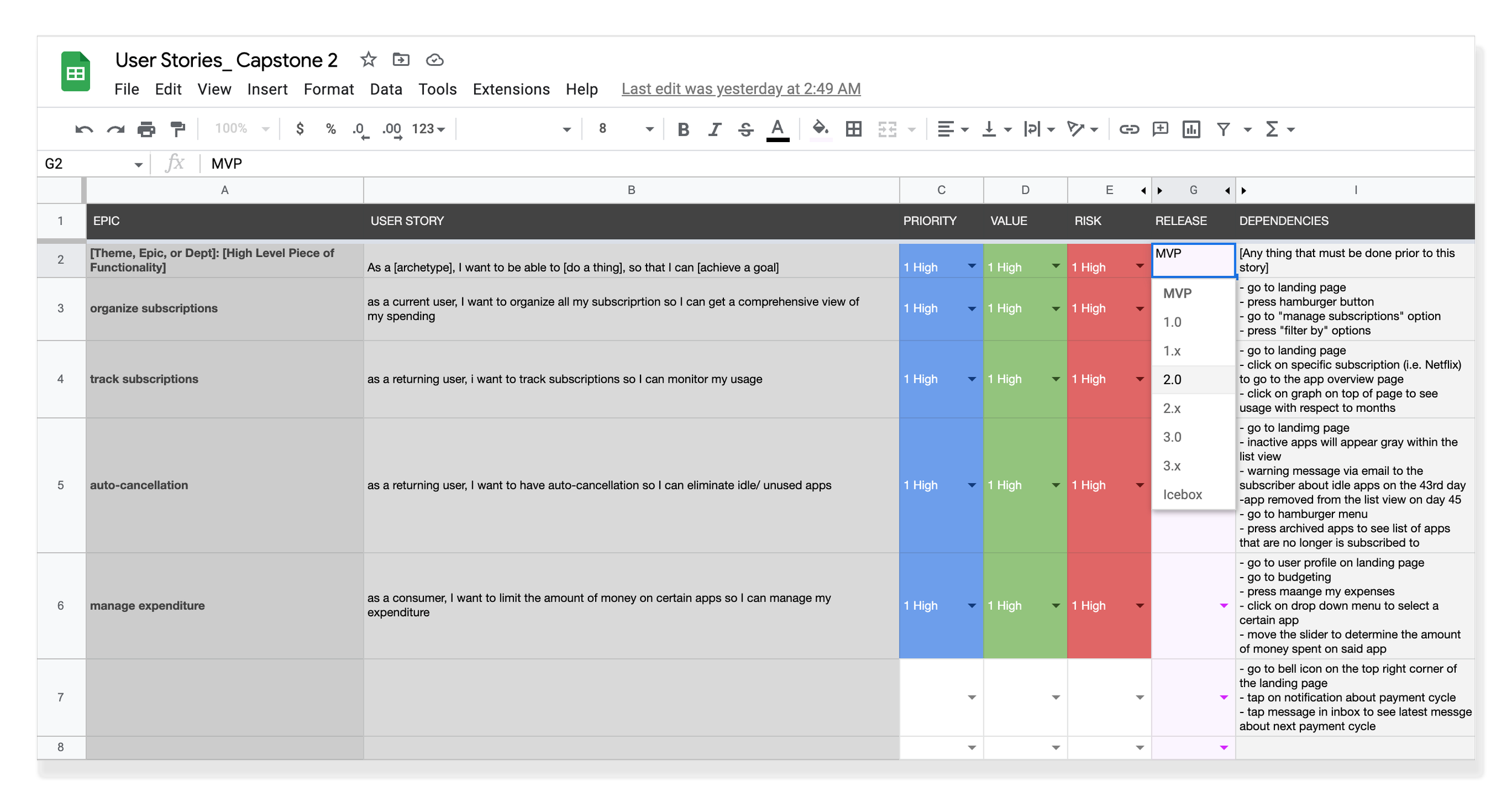Open the last edit history link
The height and width of the screenshot is (796, 1512).
click(740, 89)
